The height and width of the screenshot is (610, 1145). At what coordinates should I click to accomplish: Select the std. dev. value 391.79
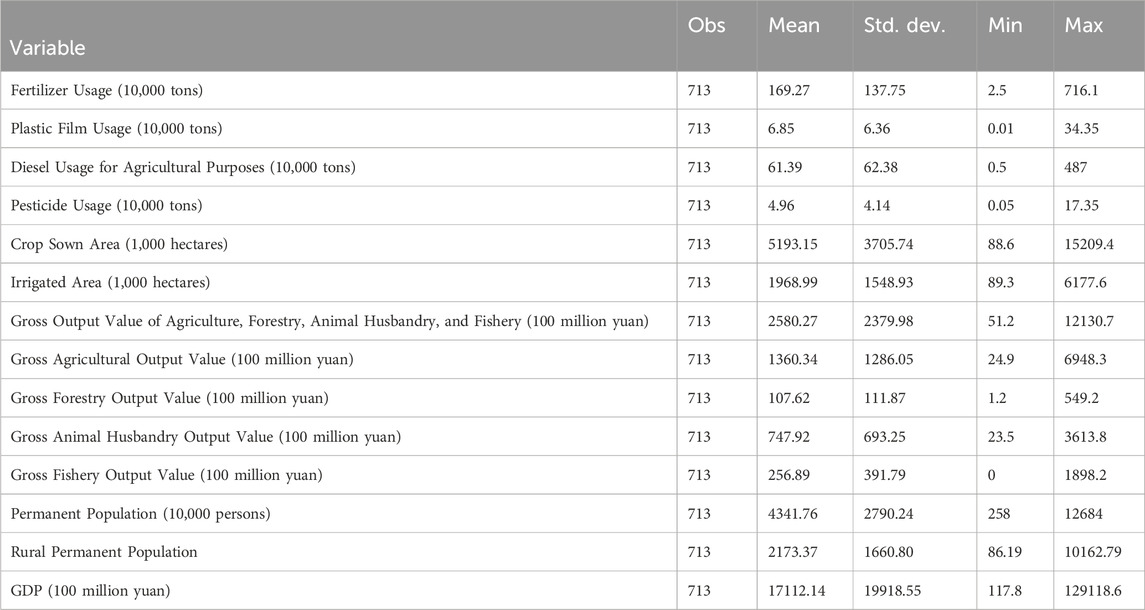[884, 475]
